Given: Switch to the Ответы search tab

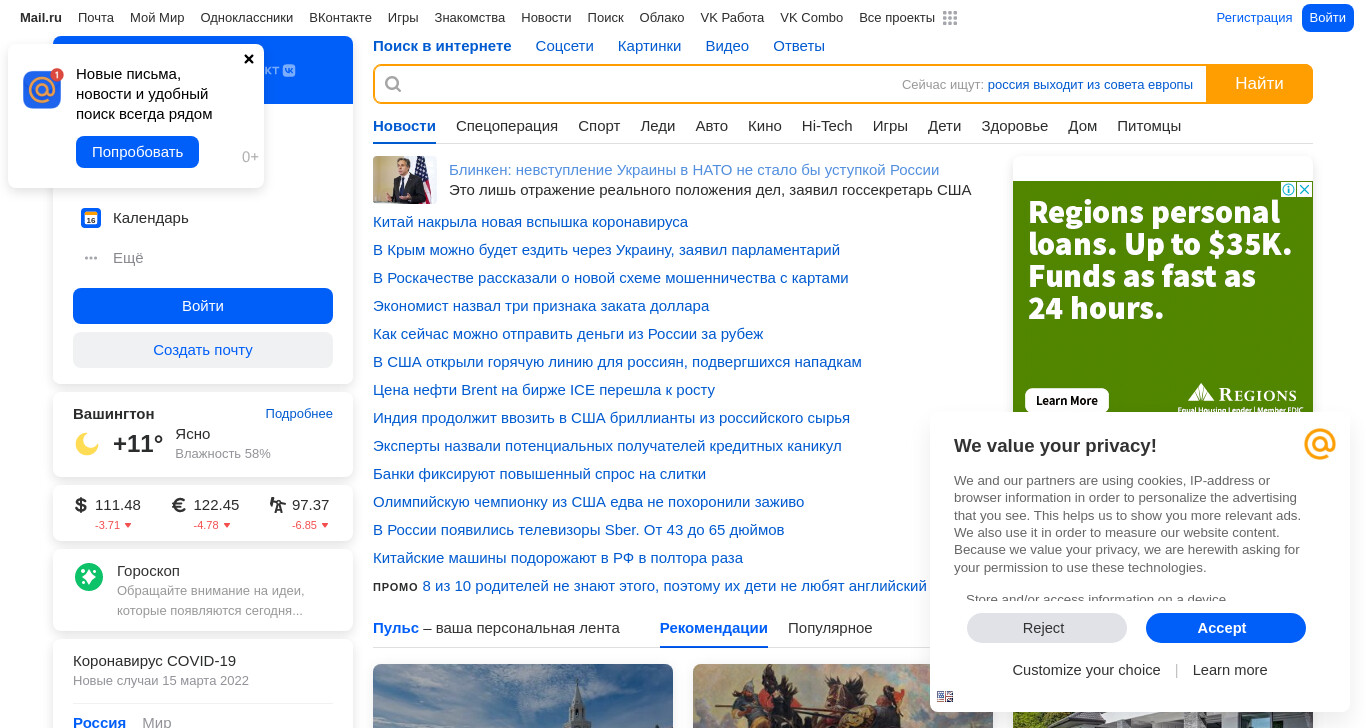Looking at the screenshot, I should tap(799, 46).
